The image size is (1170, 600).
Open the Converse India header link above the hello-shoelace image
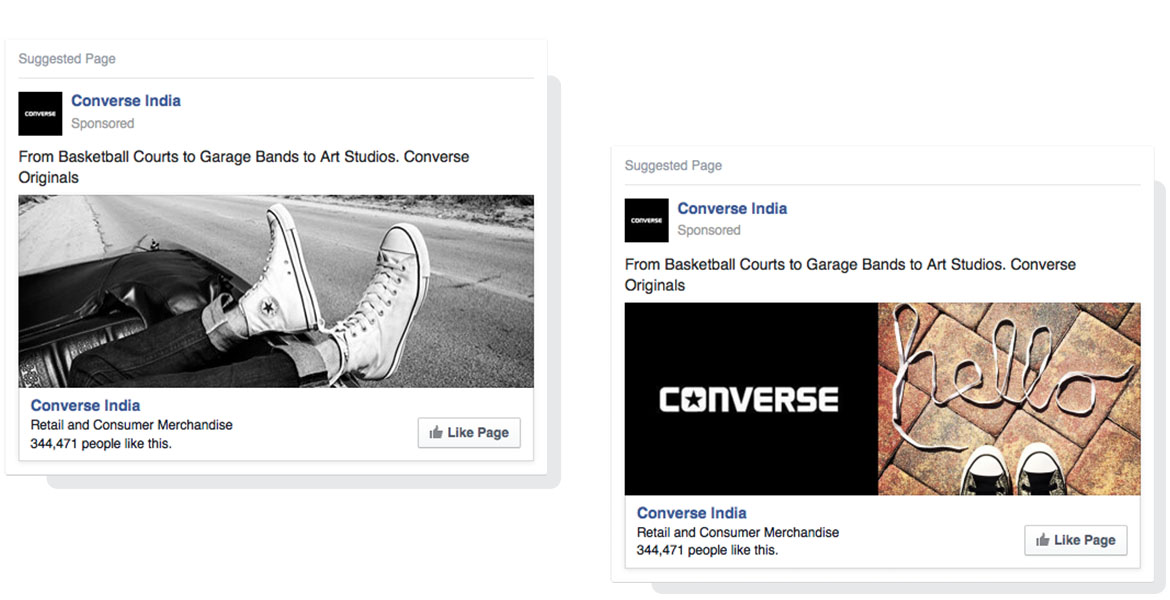point(732,209)
